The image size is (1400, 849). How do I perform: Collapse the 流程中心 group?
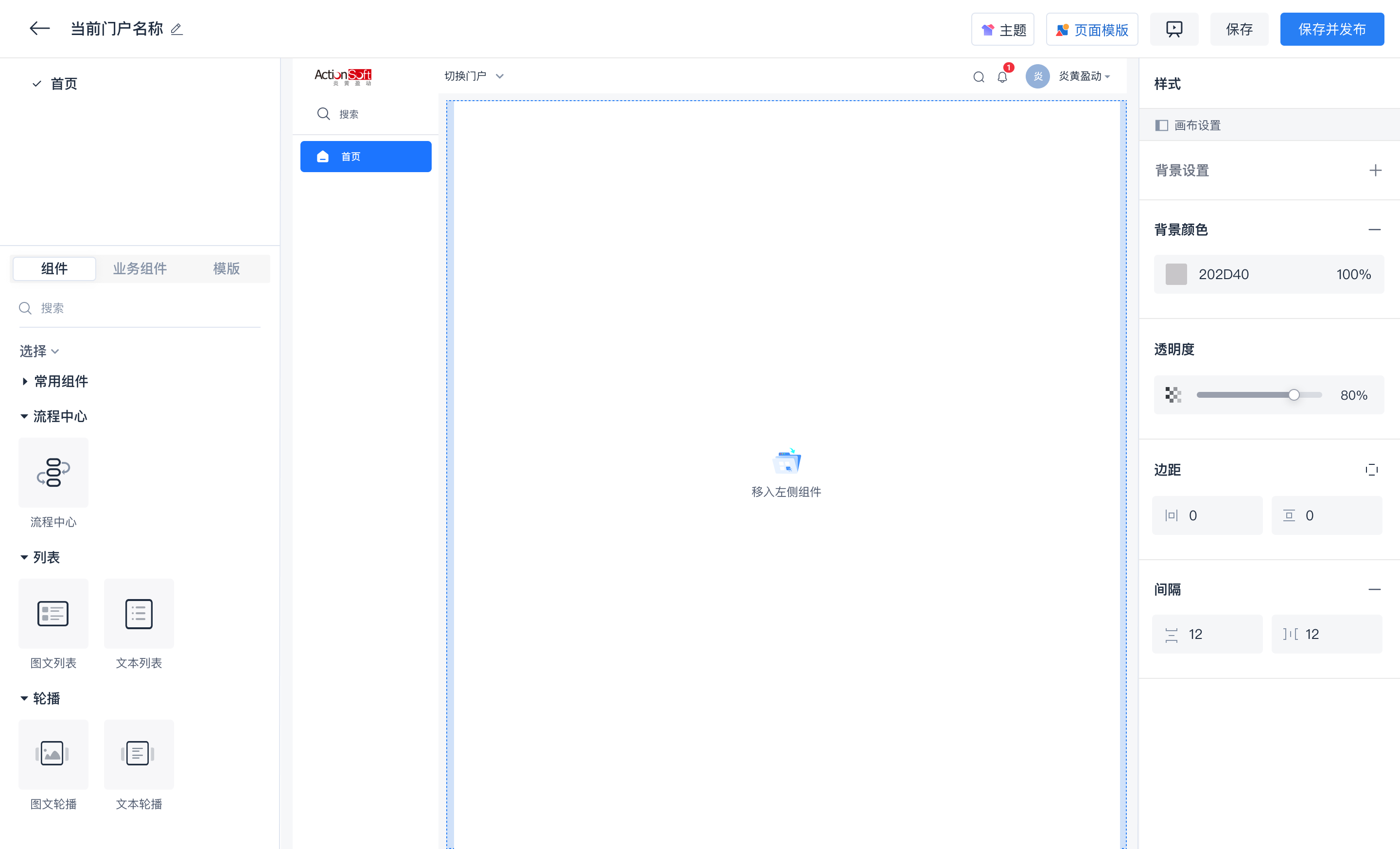point(54,417)
